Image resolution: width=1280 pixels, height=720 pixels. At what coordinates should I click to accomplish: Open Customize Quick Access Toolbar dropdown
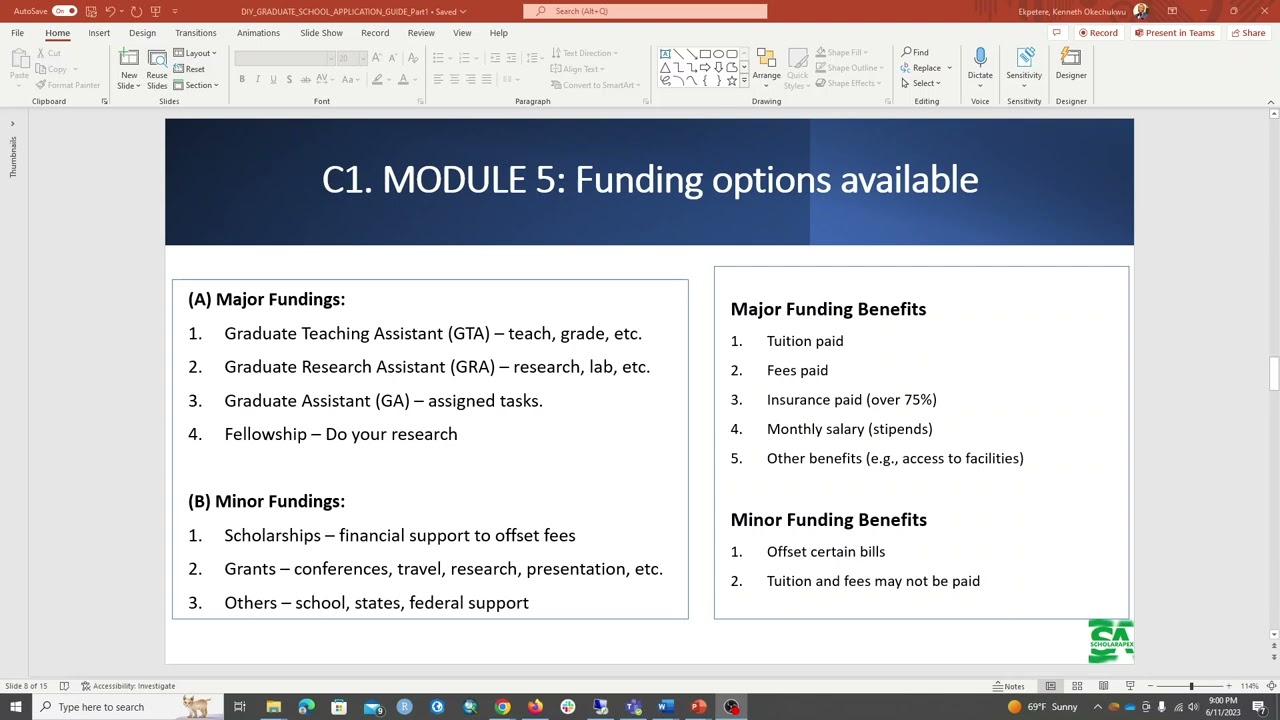[175, 11]
